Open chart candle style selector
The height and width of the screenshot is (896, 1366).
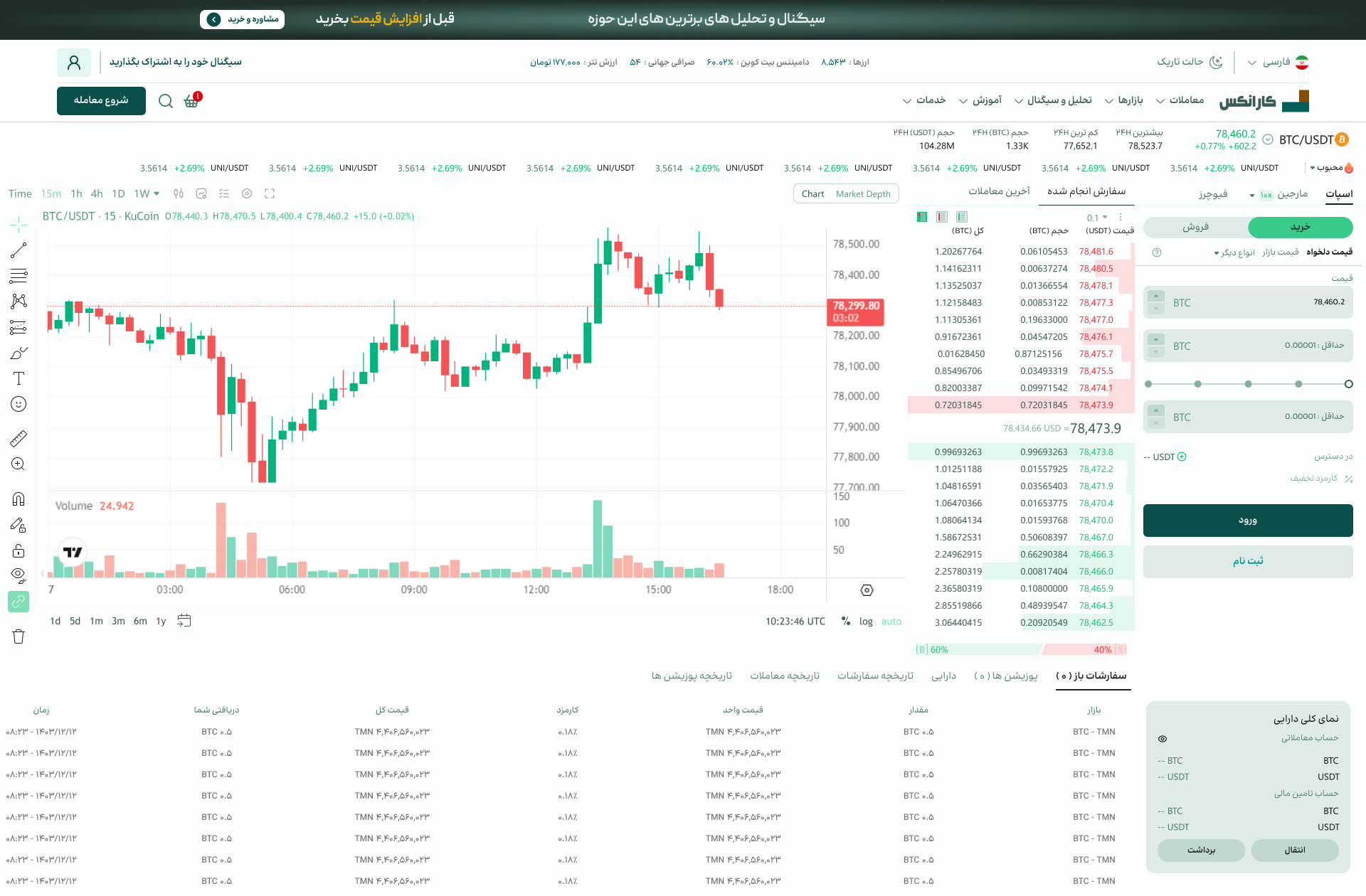point(179,193)
